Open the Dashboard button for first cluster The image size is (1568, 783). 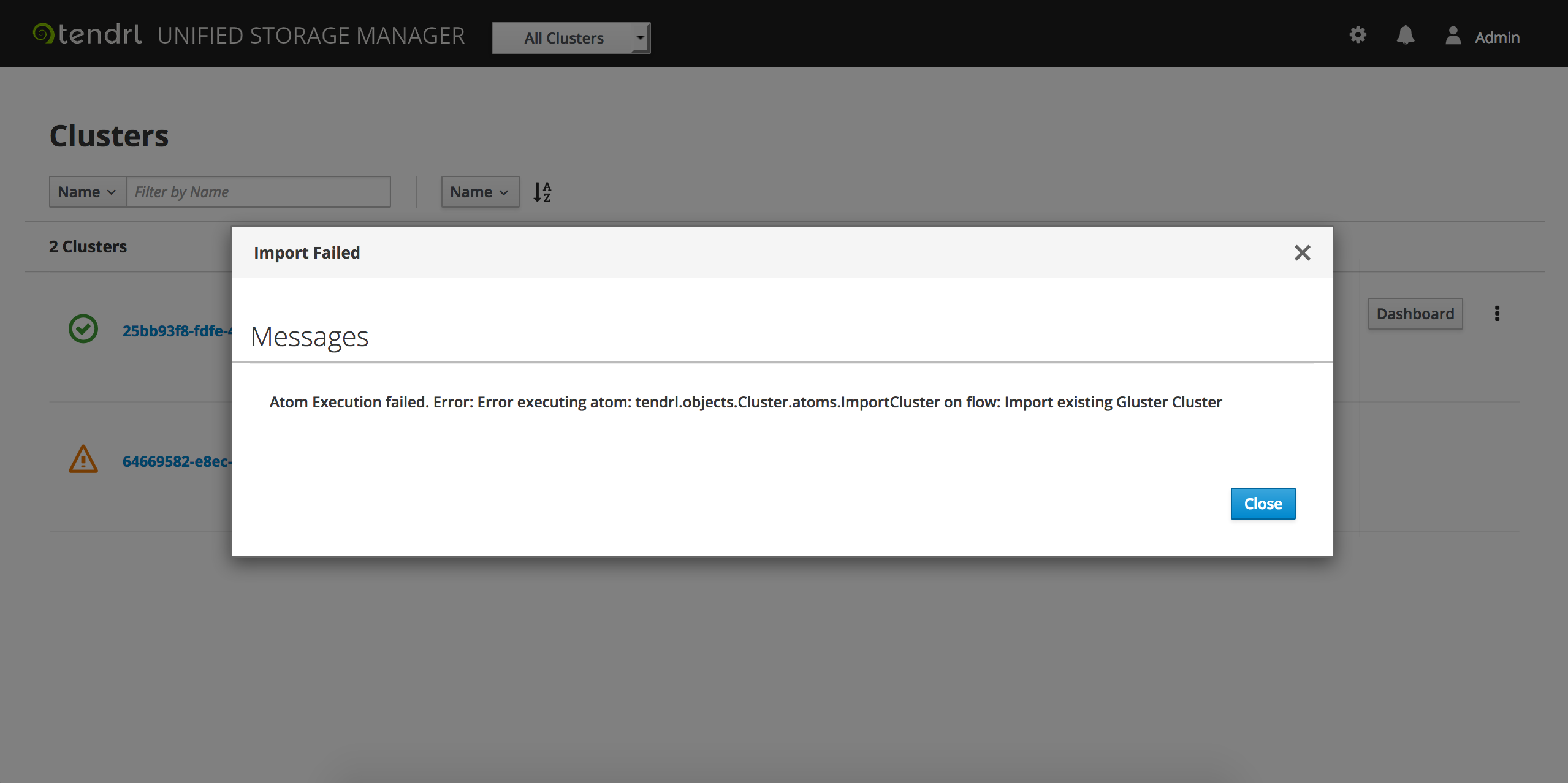pos(1415,314)
